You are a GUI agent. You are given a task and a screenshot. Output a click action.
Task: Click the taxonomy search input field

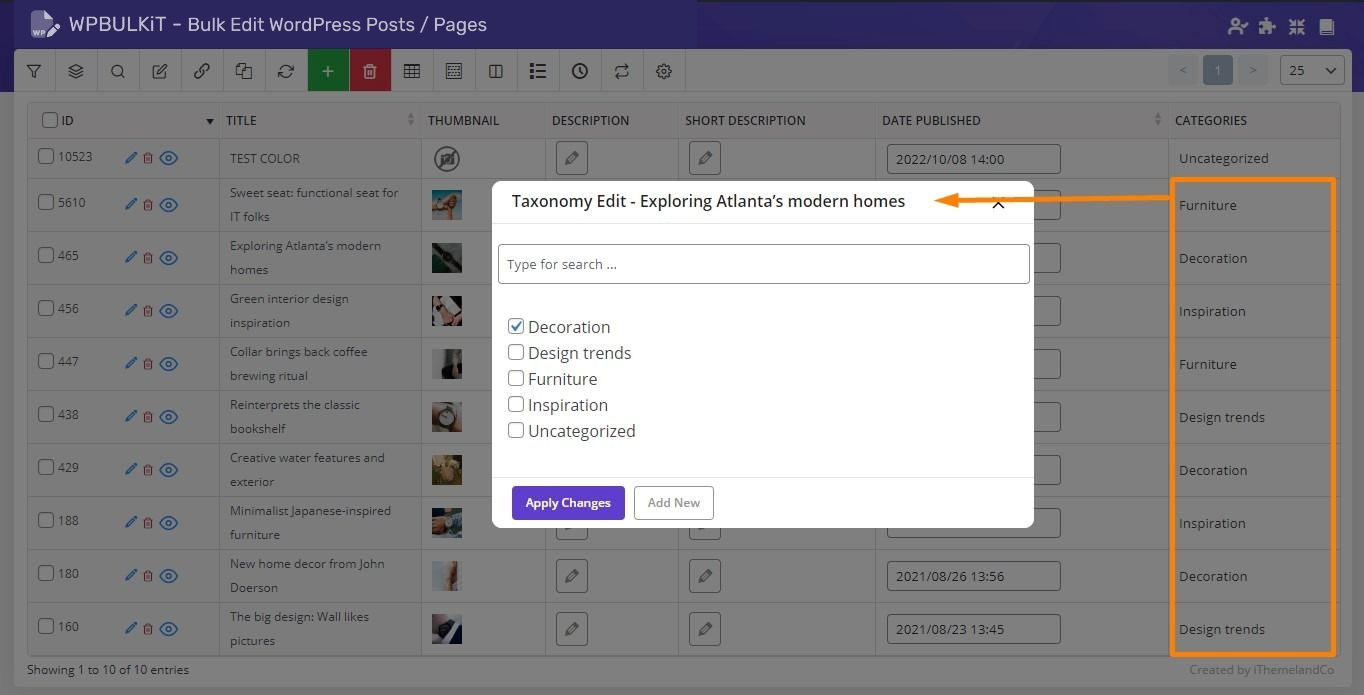click(763, 264)
